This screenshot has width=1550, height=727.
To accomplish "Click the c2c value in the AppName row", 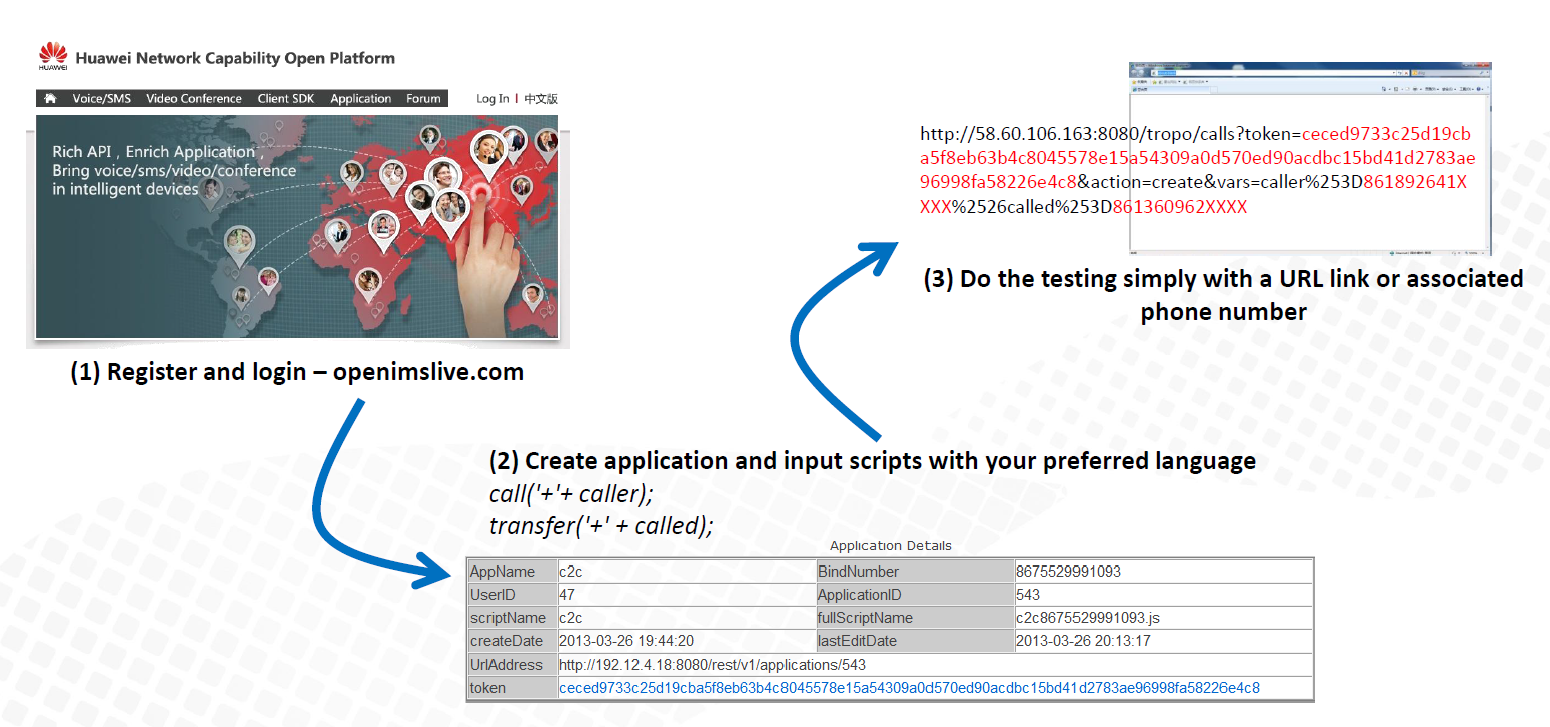I will pyautogui.click(x=571, y=572).
